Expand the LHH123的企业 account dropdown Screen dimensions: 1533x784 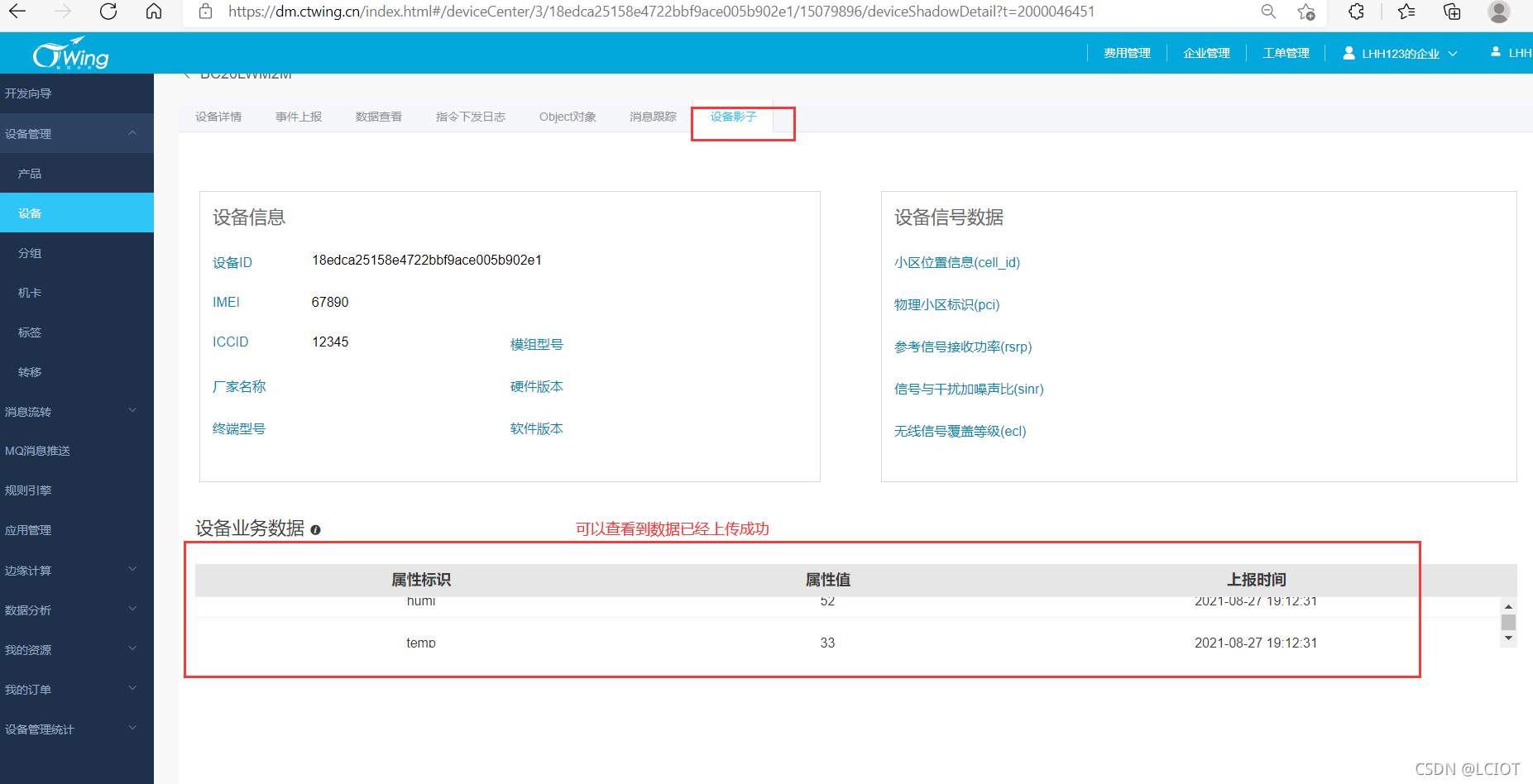[1400, 53]
